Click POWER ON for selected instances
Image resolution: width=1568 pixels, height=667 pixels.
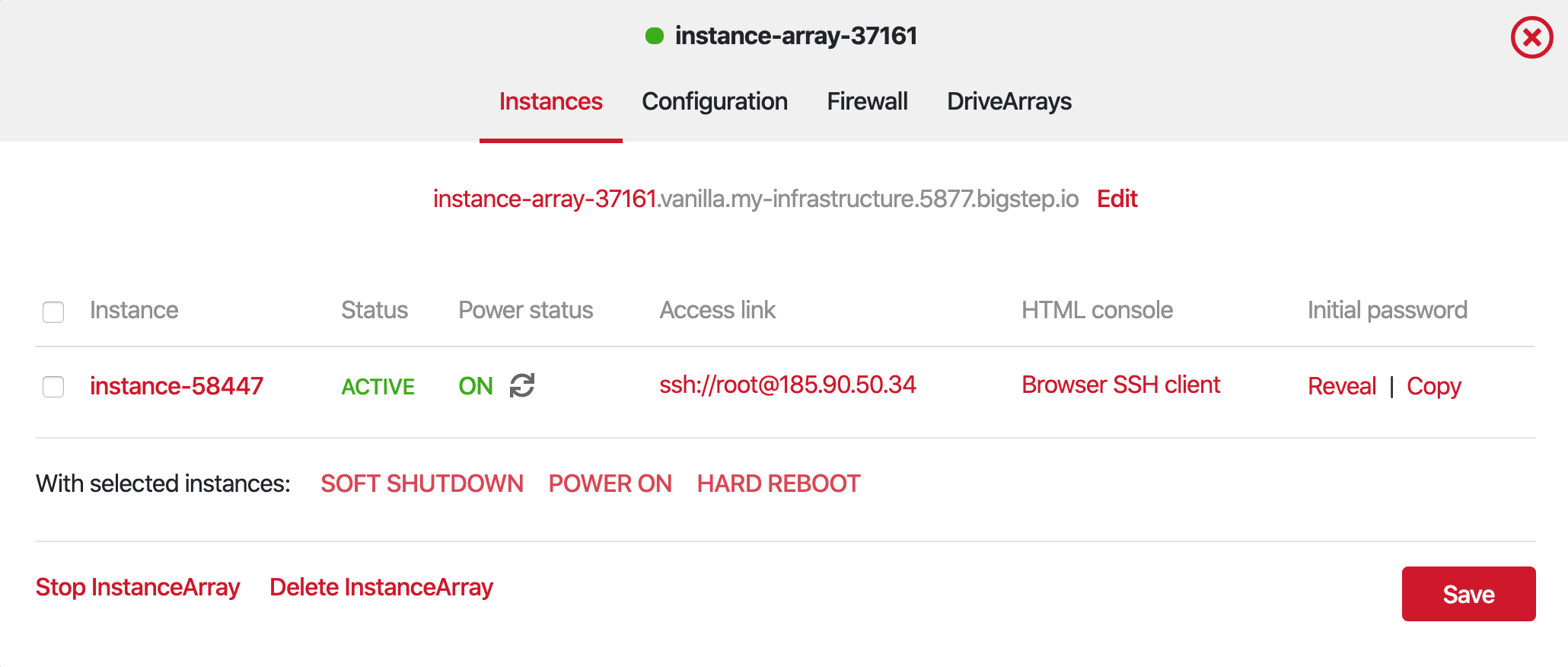point(610,483)
